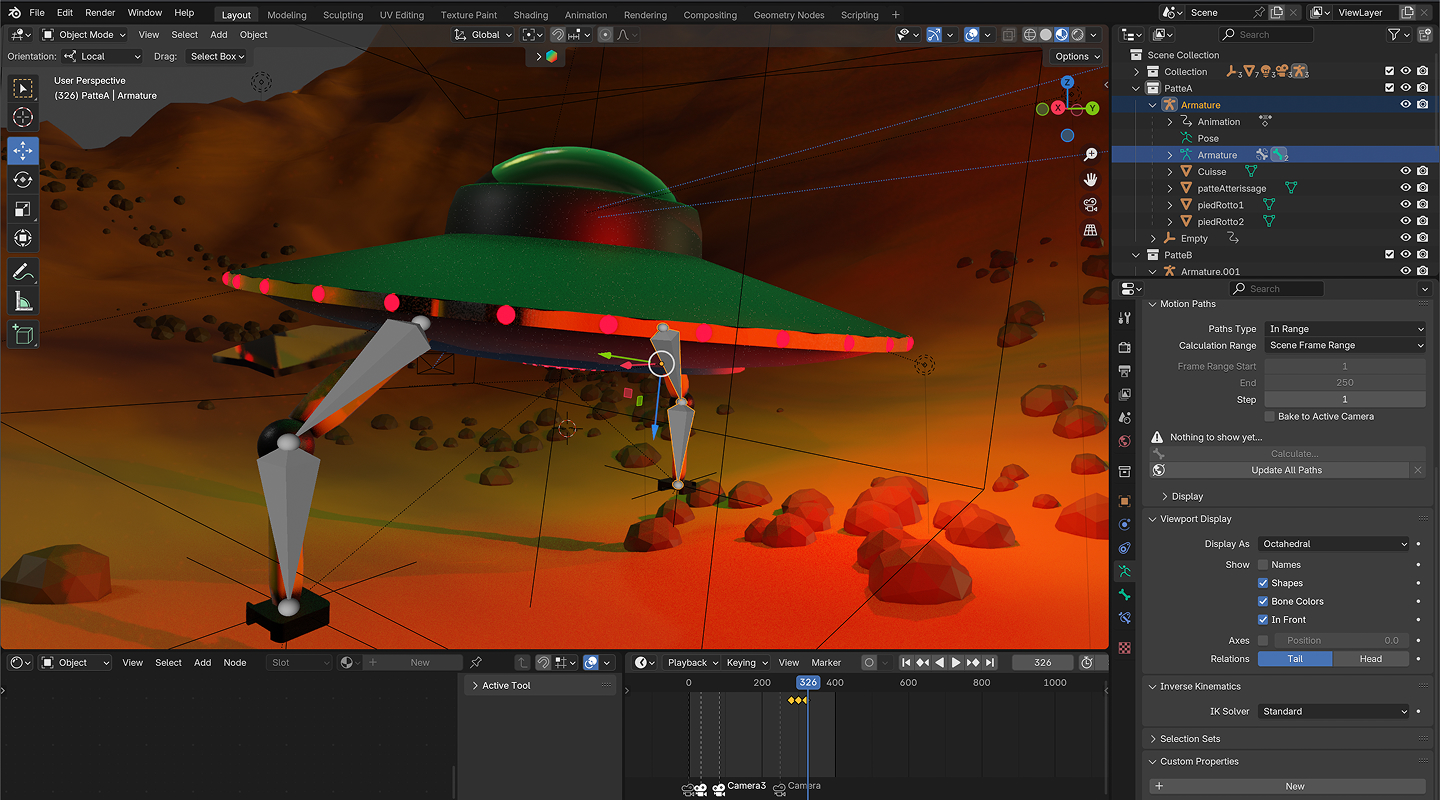
Task: Toggle the Axes checkbox
Action: pos(1263,640)
